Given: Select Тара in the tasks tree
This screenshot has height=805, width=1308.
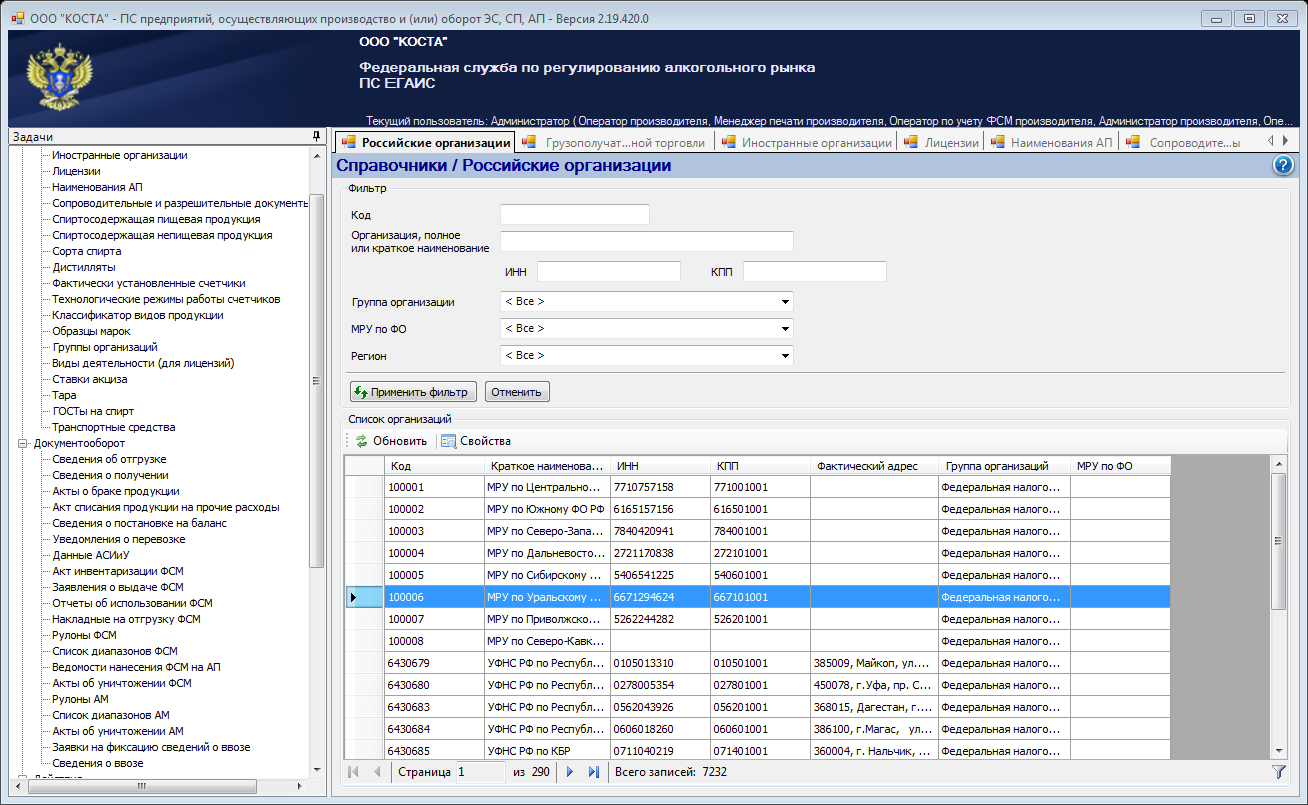Looking at the screenshot, I should [64, 395].
